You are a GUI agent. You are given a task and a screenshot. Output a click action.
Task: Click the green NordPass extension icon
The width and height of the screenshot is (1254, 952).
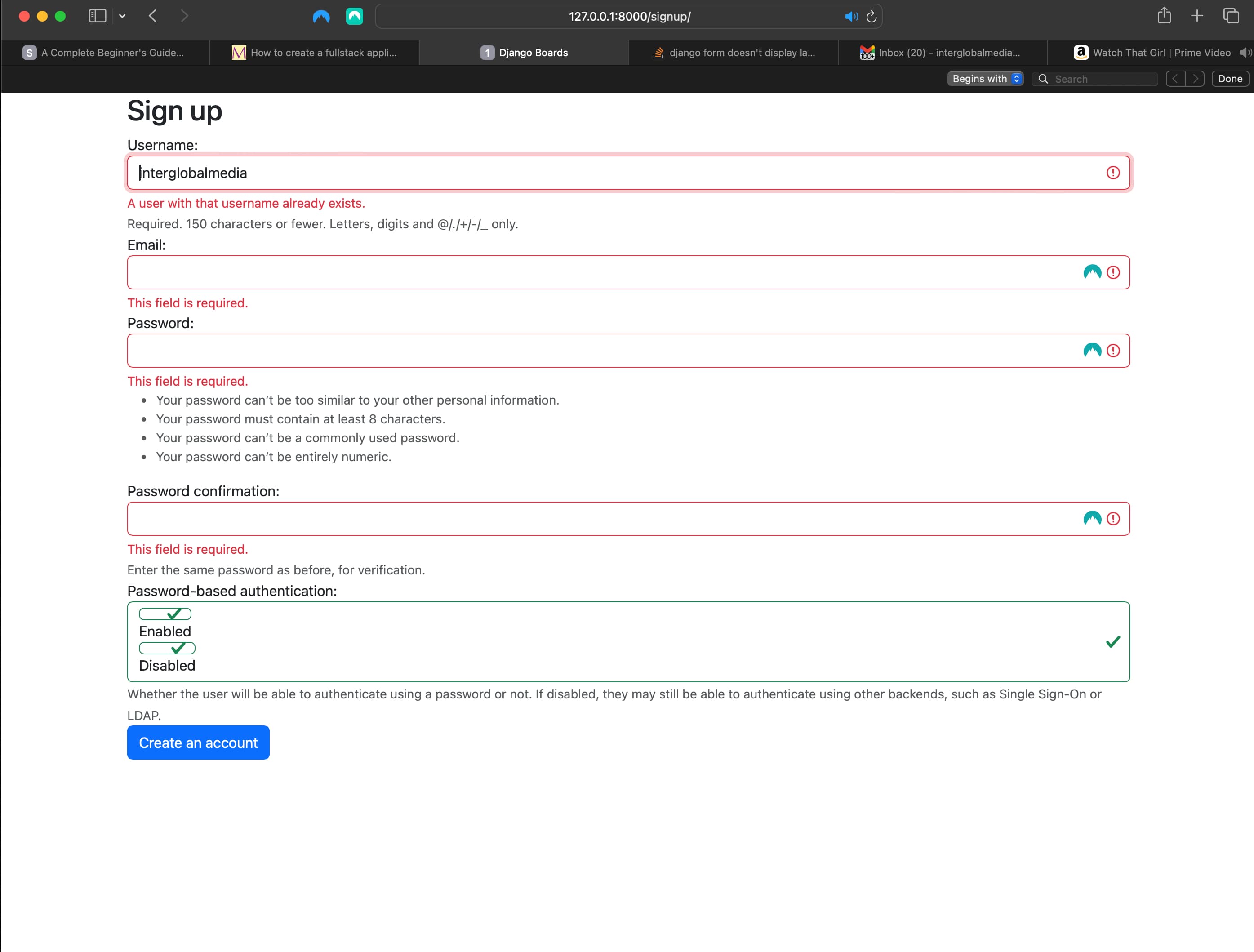[354, 17]
